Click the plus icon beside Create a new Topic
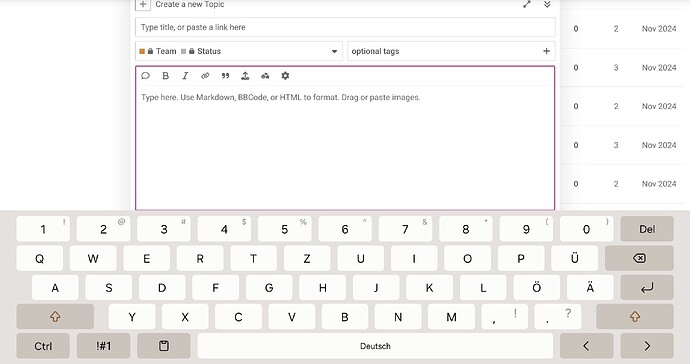The height and width of the screenshot is (364, 690). coord(143,4)
